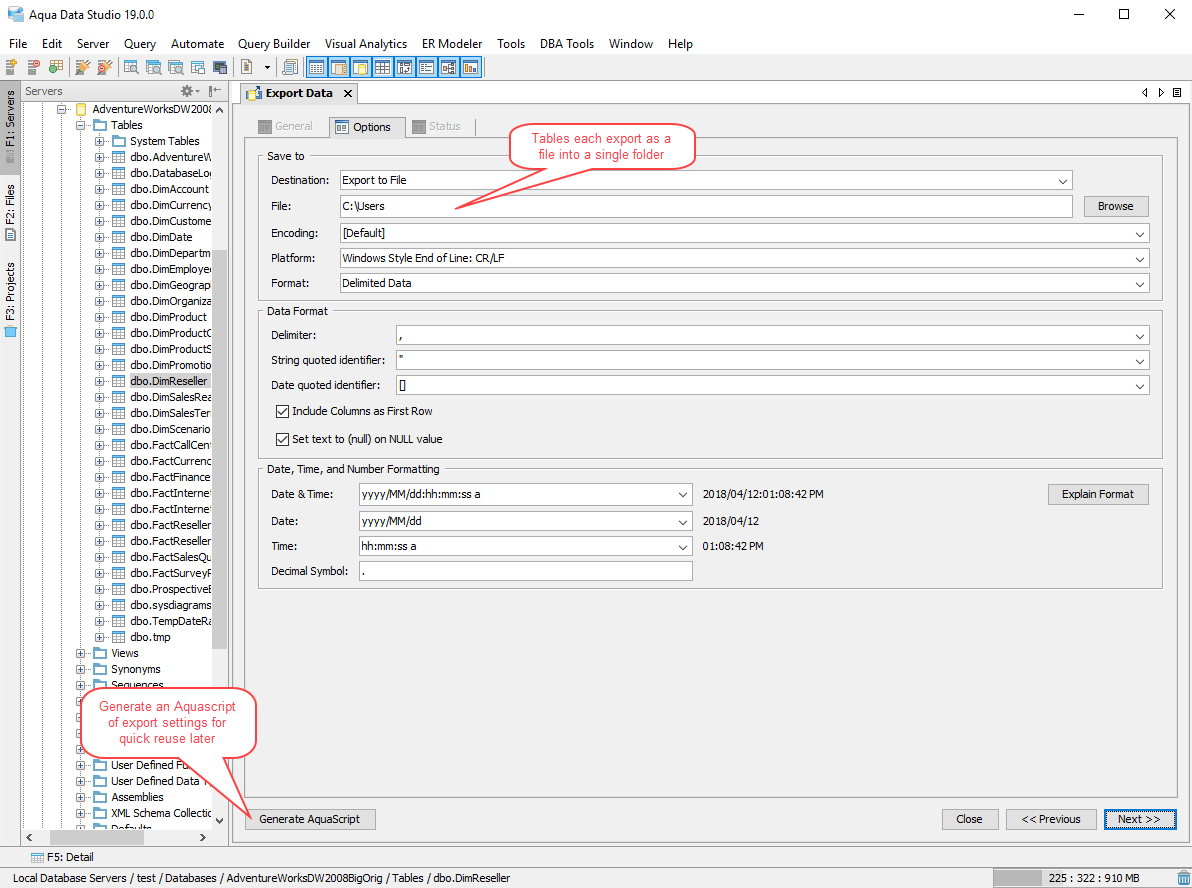
Task: Open the ER Modeler menu
Action: pyautogui.click(x=452, y=43)
